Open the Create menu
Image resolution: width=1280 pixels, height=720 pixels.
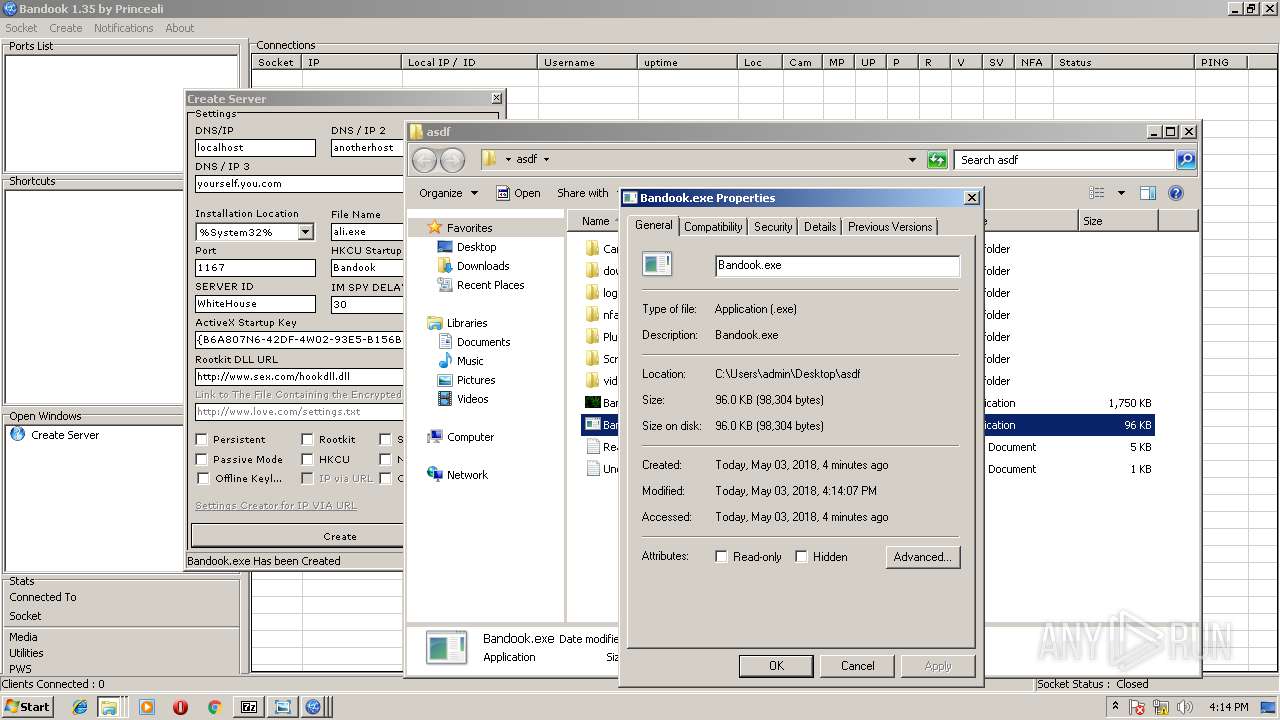click(x=66, y=28)
